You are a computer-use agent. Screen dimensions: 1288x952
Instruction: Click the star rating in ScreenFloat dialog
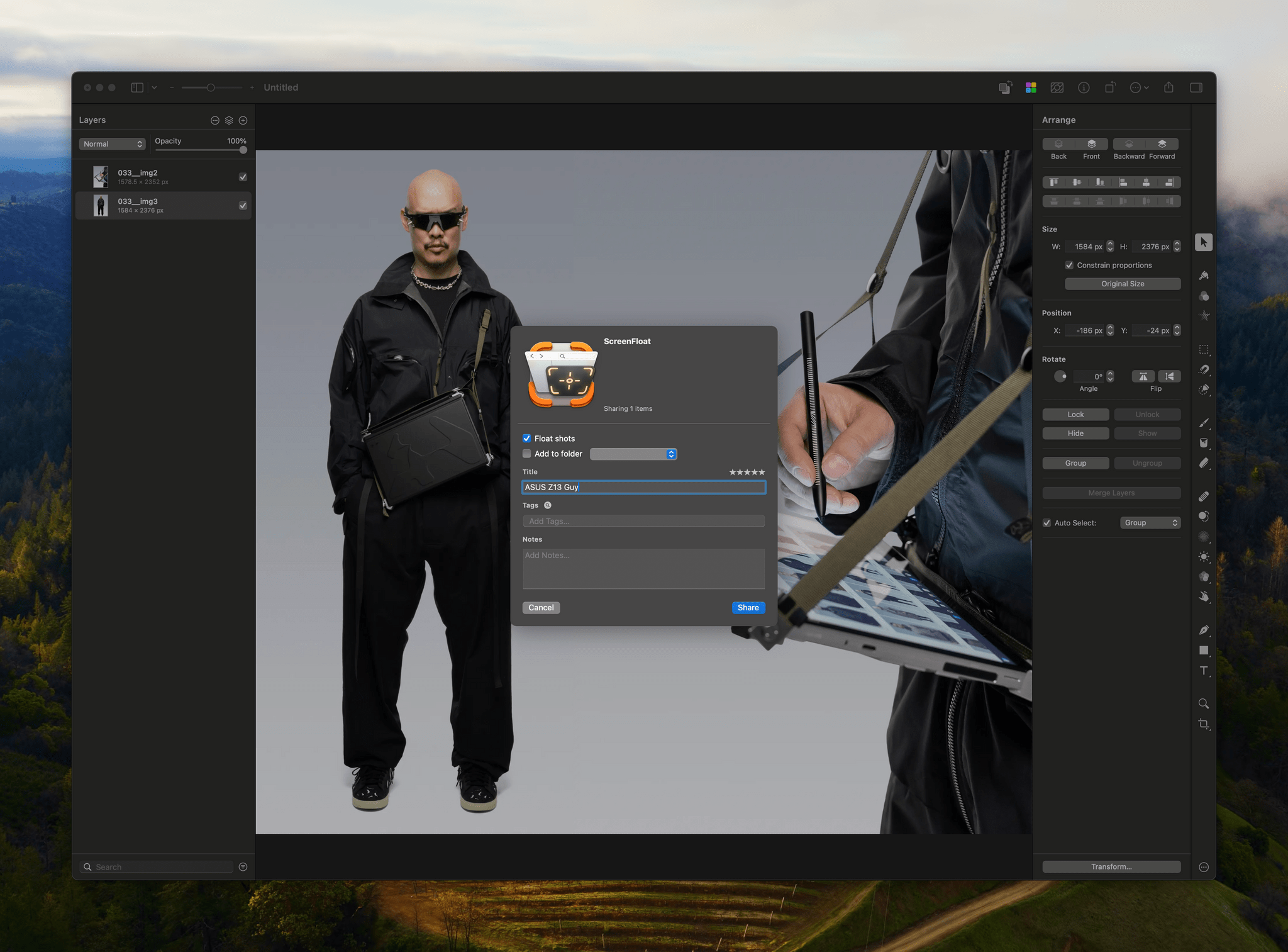[x=747, y=472]
